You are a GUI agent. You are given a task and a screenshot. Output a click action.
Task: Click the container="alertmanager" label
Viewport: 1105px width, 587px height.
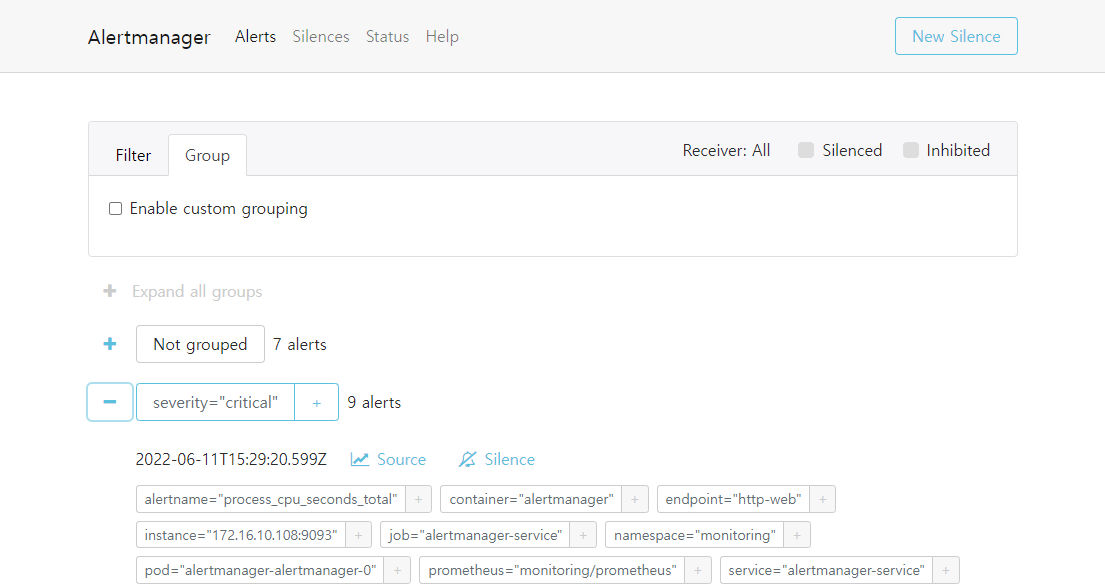click(531, 499)
